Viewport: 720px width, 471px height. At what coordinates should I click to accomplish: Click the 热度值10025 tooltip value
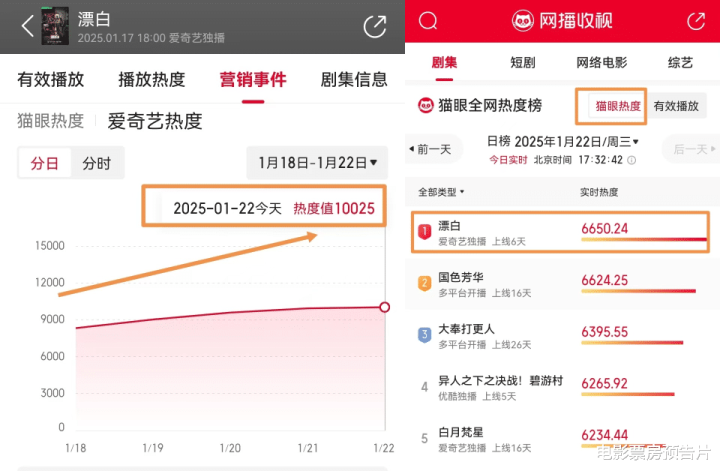tap(334, 208)
